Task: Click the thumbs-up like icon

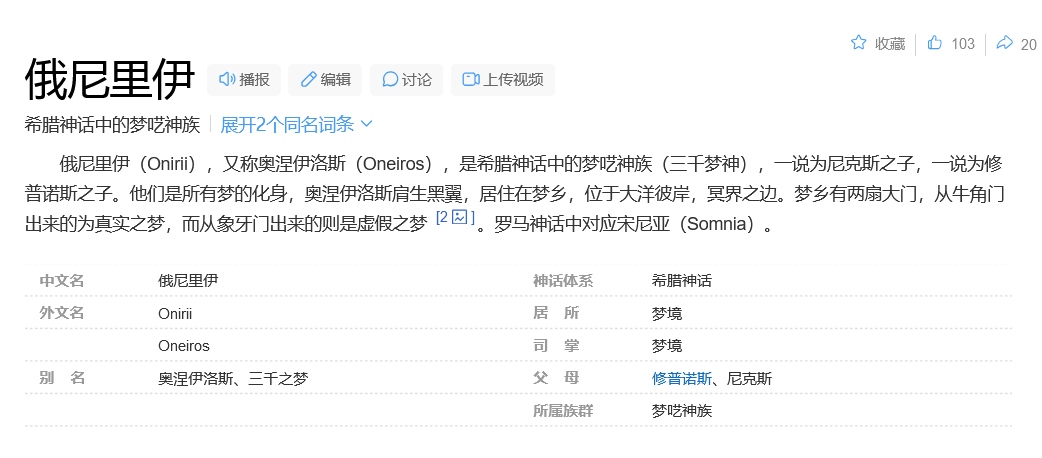Action: [x=935, y=43]
